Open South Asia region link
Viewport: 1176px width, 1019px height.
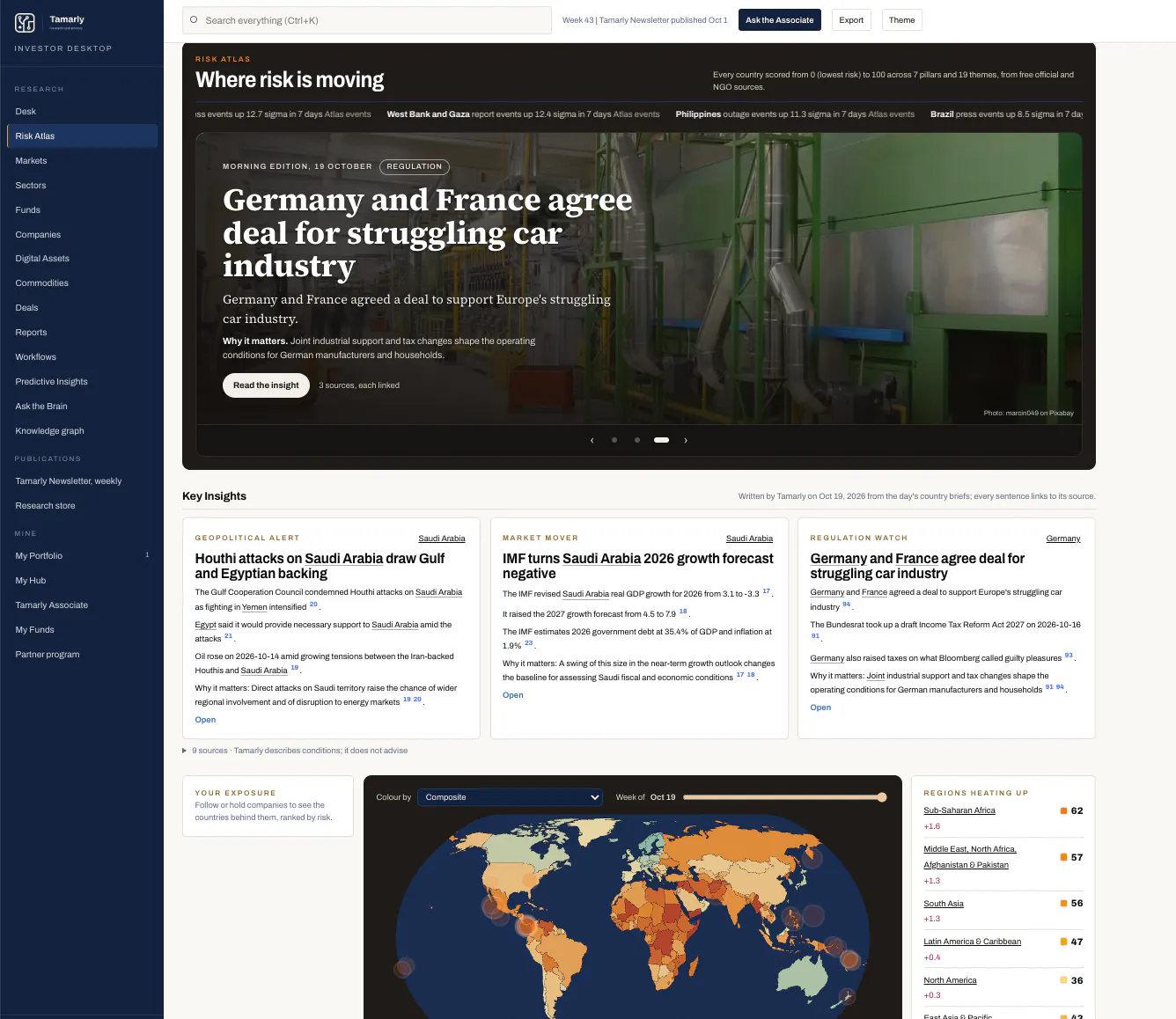point(944,904)
